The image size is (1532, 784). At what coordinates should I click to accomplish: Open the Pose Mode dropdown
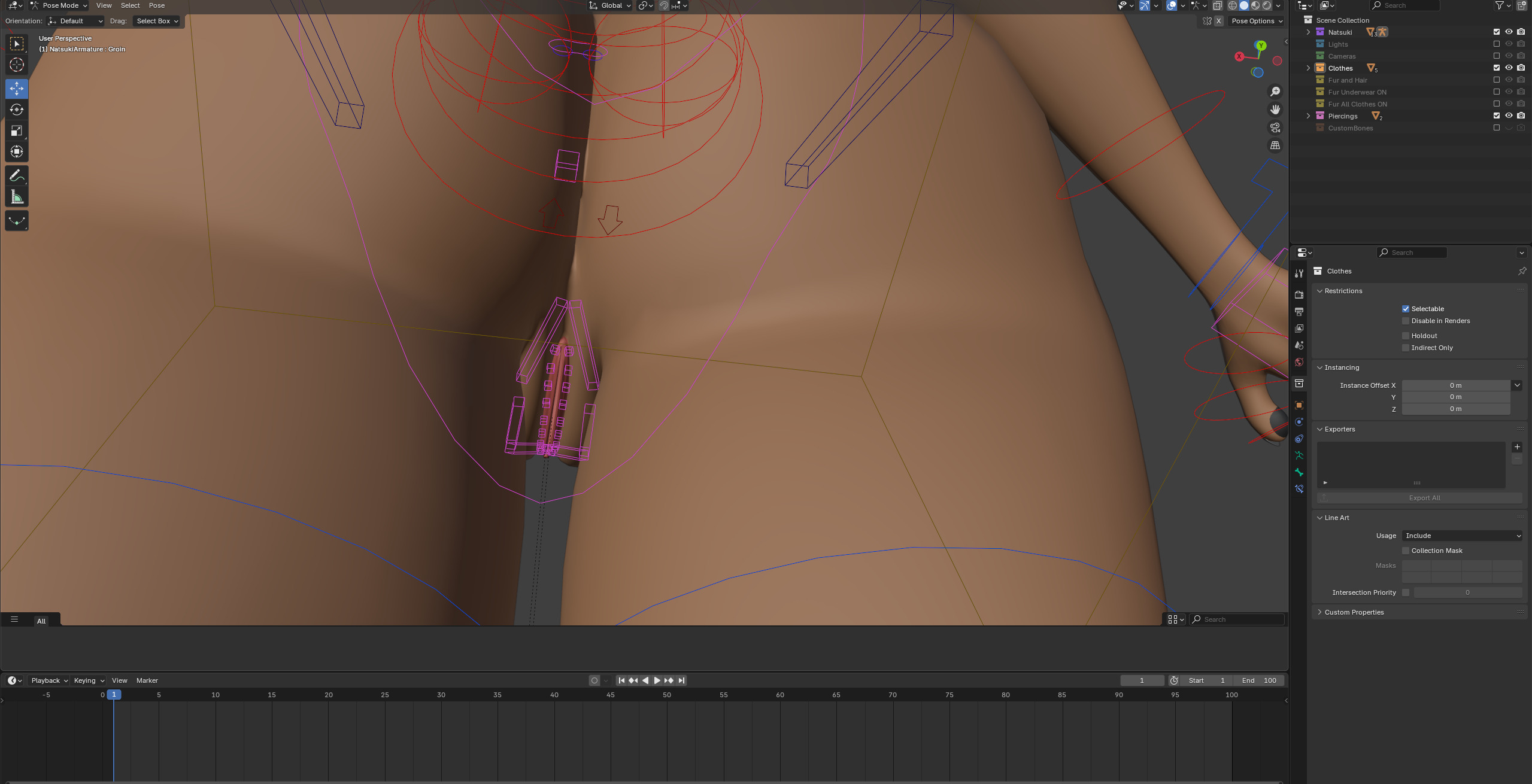[x=59, y=5]
